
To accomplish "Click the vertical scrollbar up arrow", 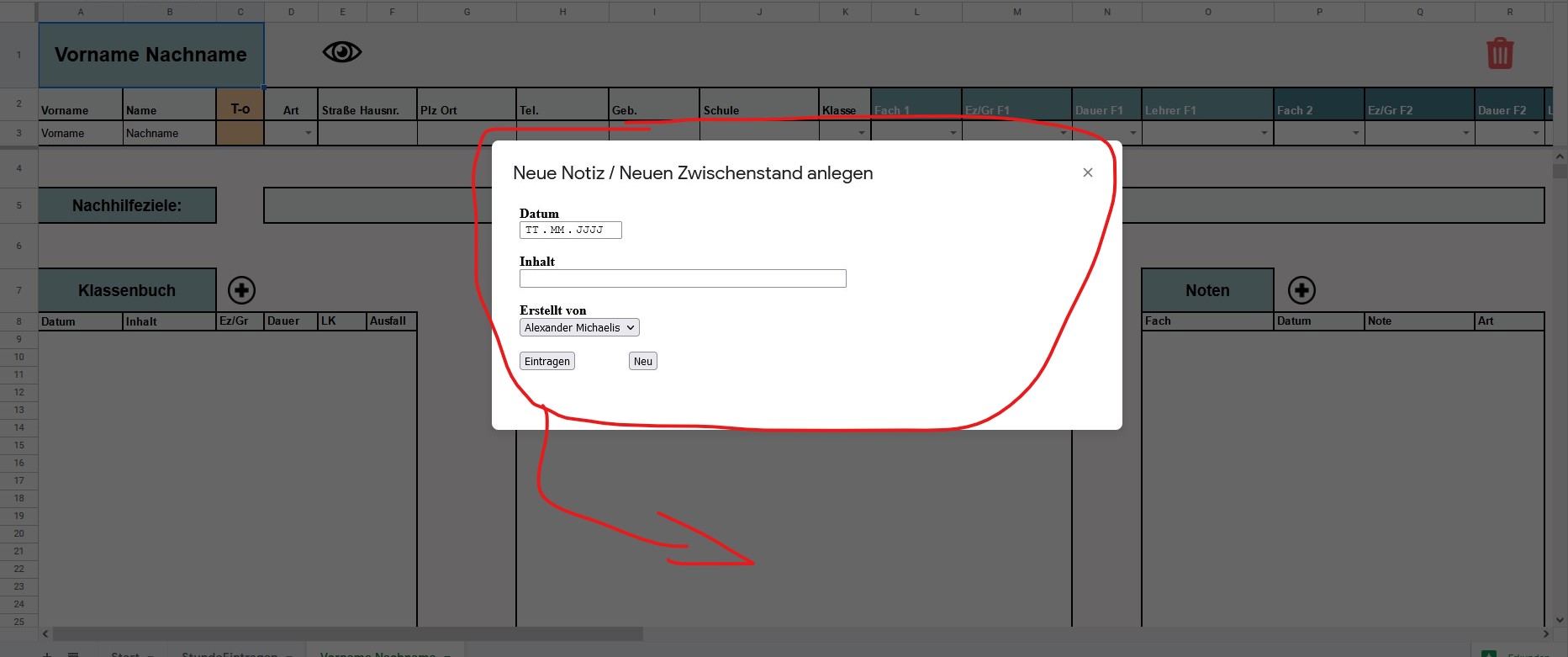I will 1560,156.
